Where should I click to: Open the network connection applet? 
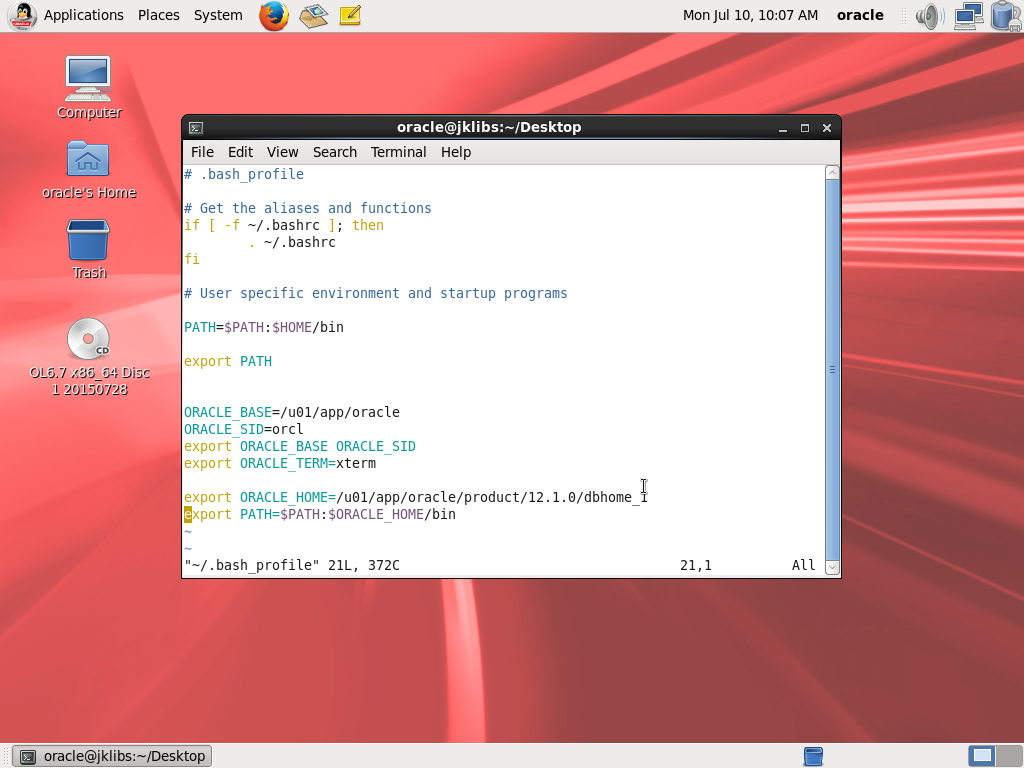click(968, 16)
